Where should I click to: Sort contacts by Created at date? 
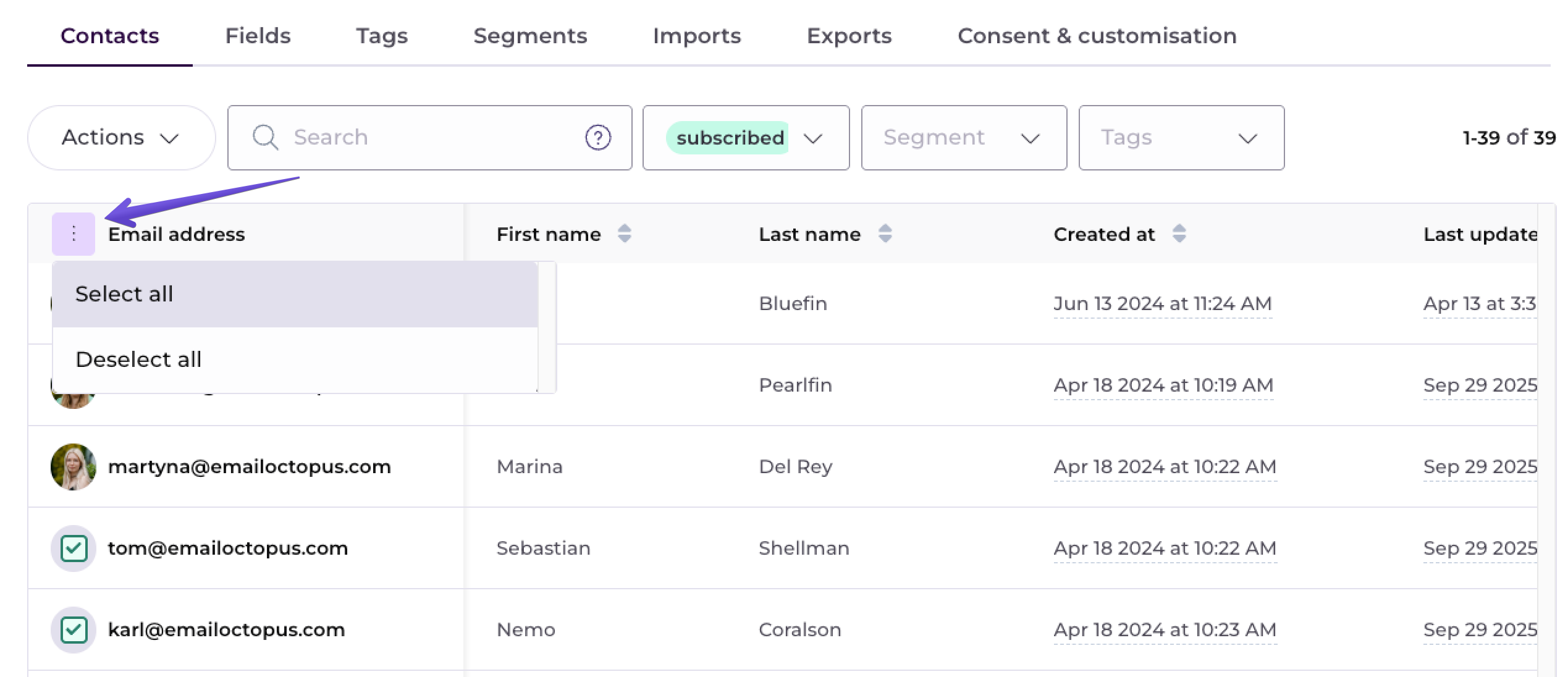pos(1179,233)
